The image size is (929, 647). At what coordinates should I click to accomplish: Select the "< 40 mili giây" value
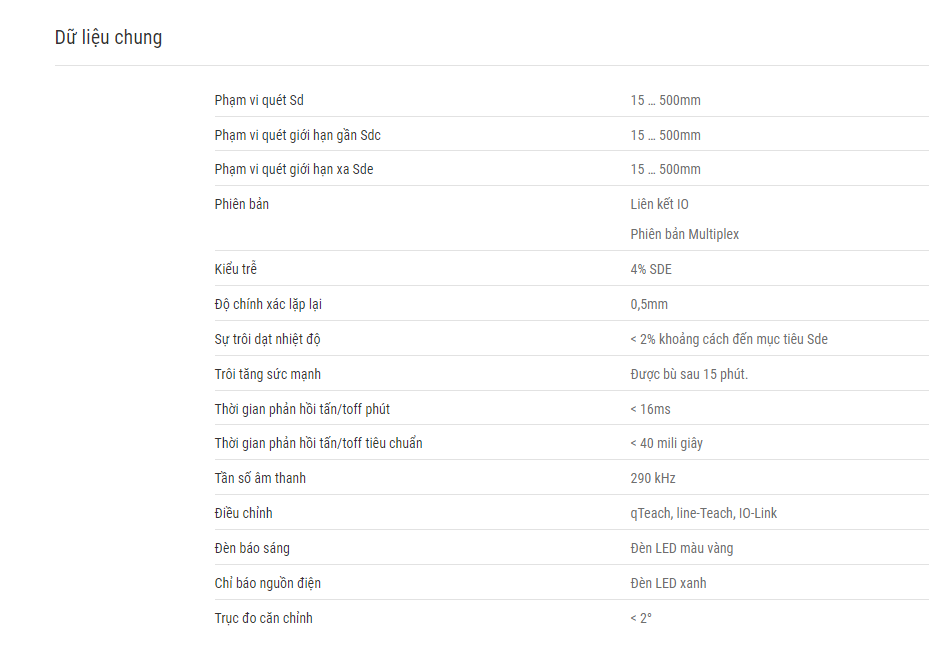coord(667,443)
